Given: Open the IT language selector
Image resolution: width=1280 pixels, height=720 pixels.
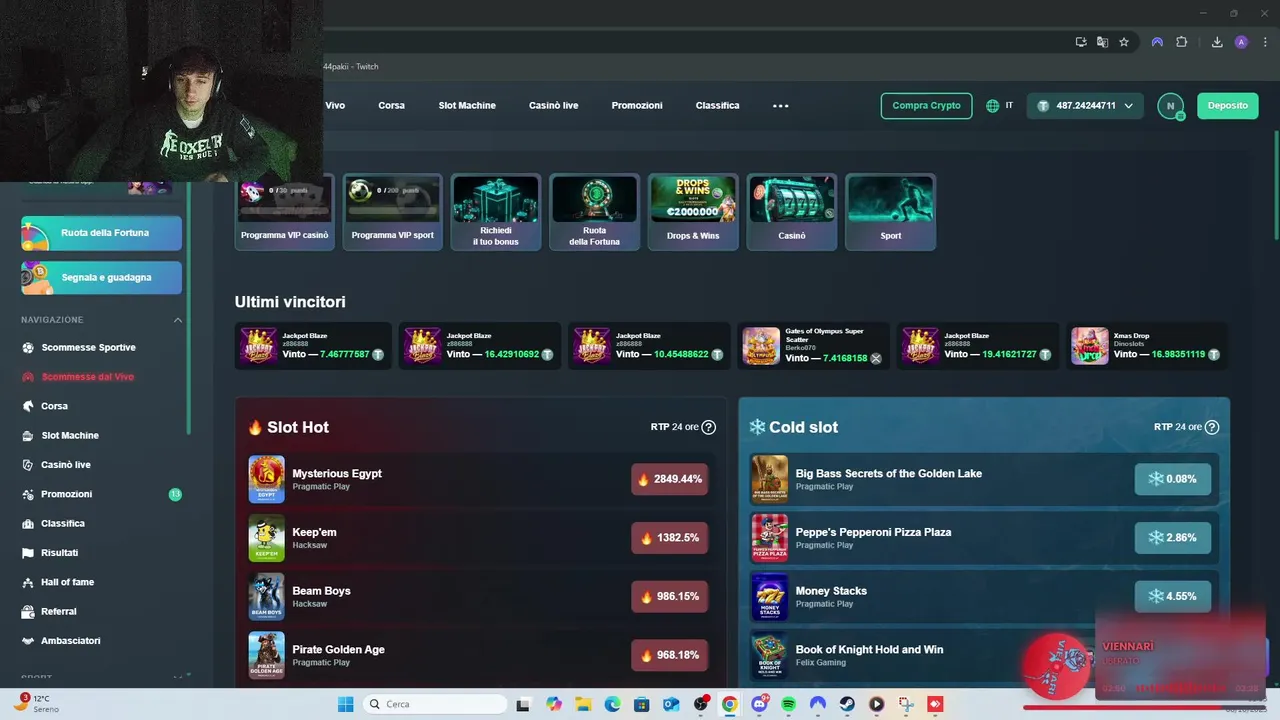Looking at the screenshot, I should [x=999, y=106].
